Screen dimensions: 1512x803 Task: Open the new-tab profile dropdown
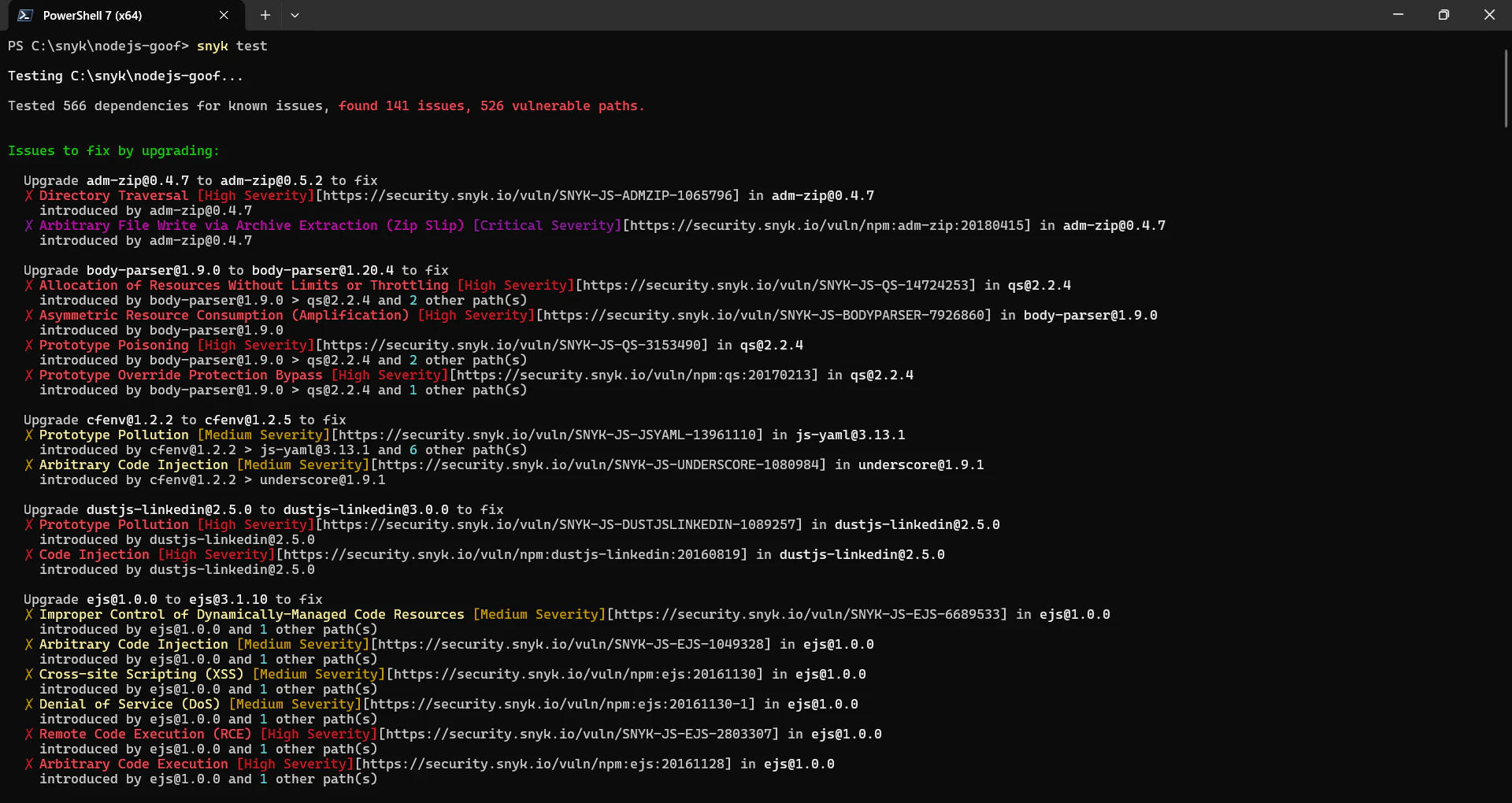[295, 15]
